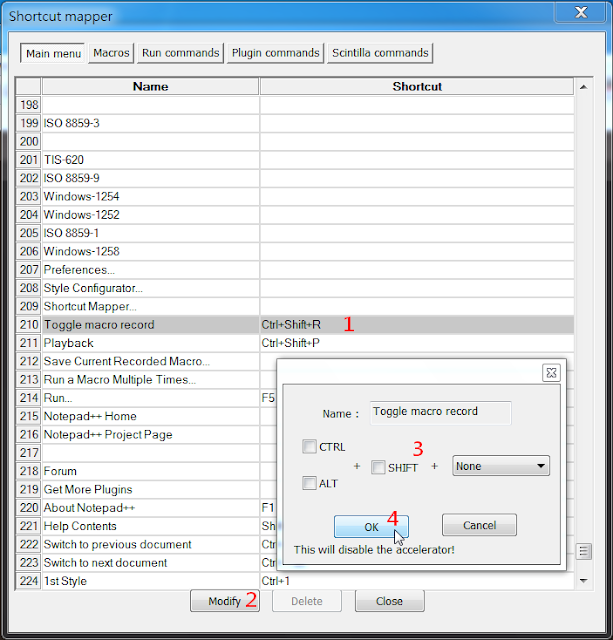Screen dimensions: 613x640
Task: Select Save Current Recorded Macro... row
Action: tap(146, 361)
